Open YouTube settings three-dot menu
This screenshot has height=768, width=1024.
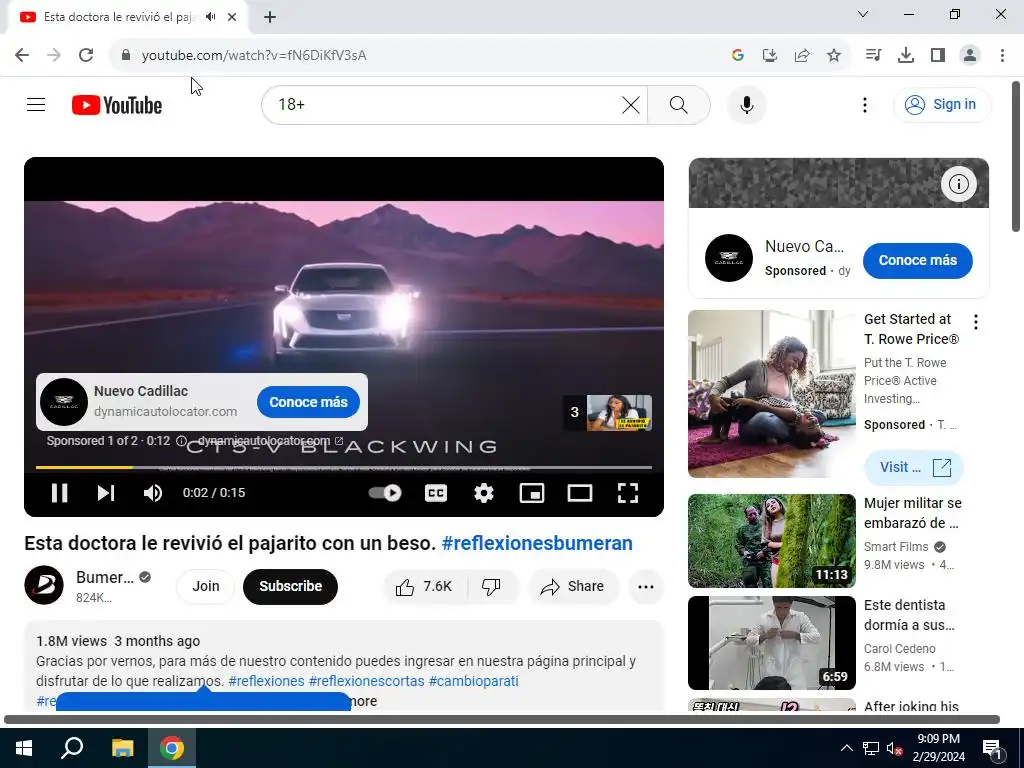point(865,104)
